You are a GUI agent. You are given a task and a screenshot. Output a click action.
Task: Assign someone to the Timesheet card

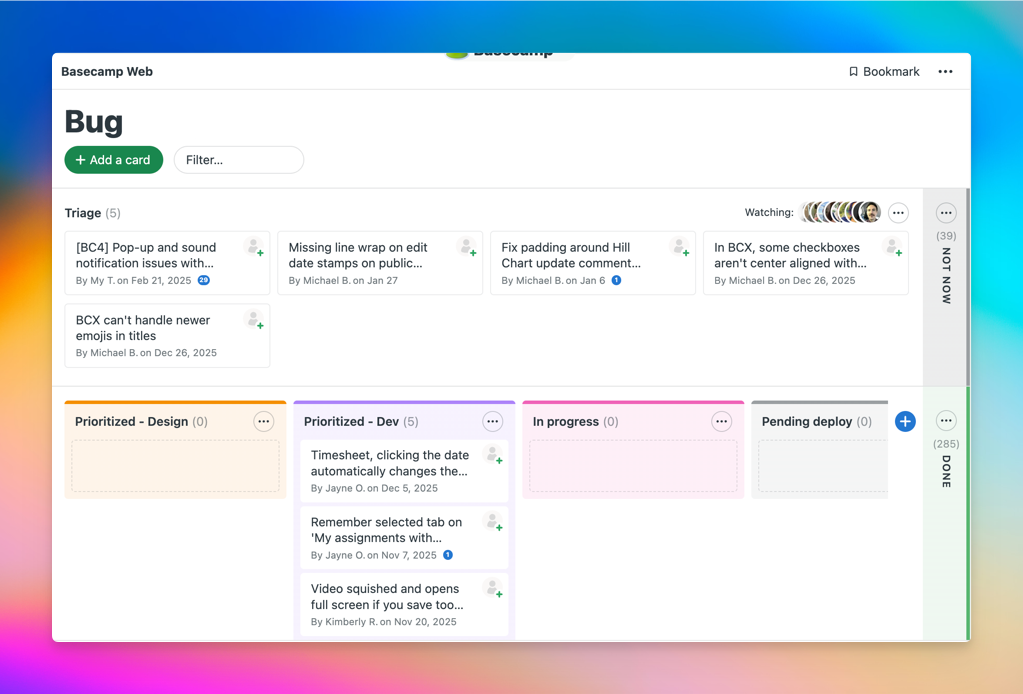pos(493,455)
